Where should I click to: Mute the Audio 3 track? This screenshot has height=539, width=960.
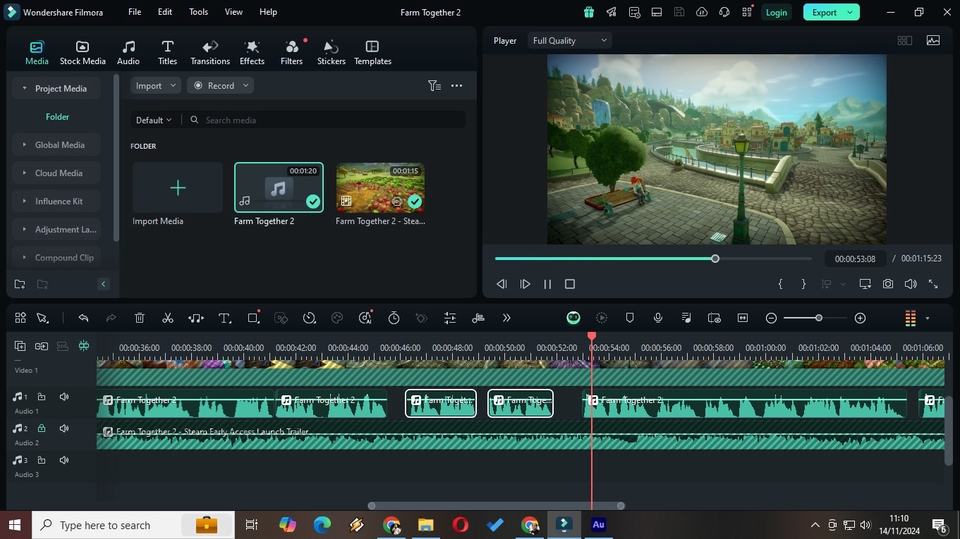[x=64, y=460]
